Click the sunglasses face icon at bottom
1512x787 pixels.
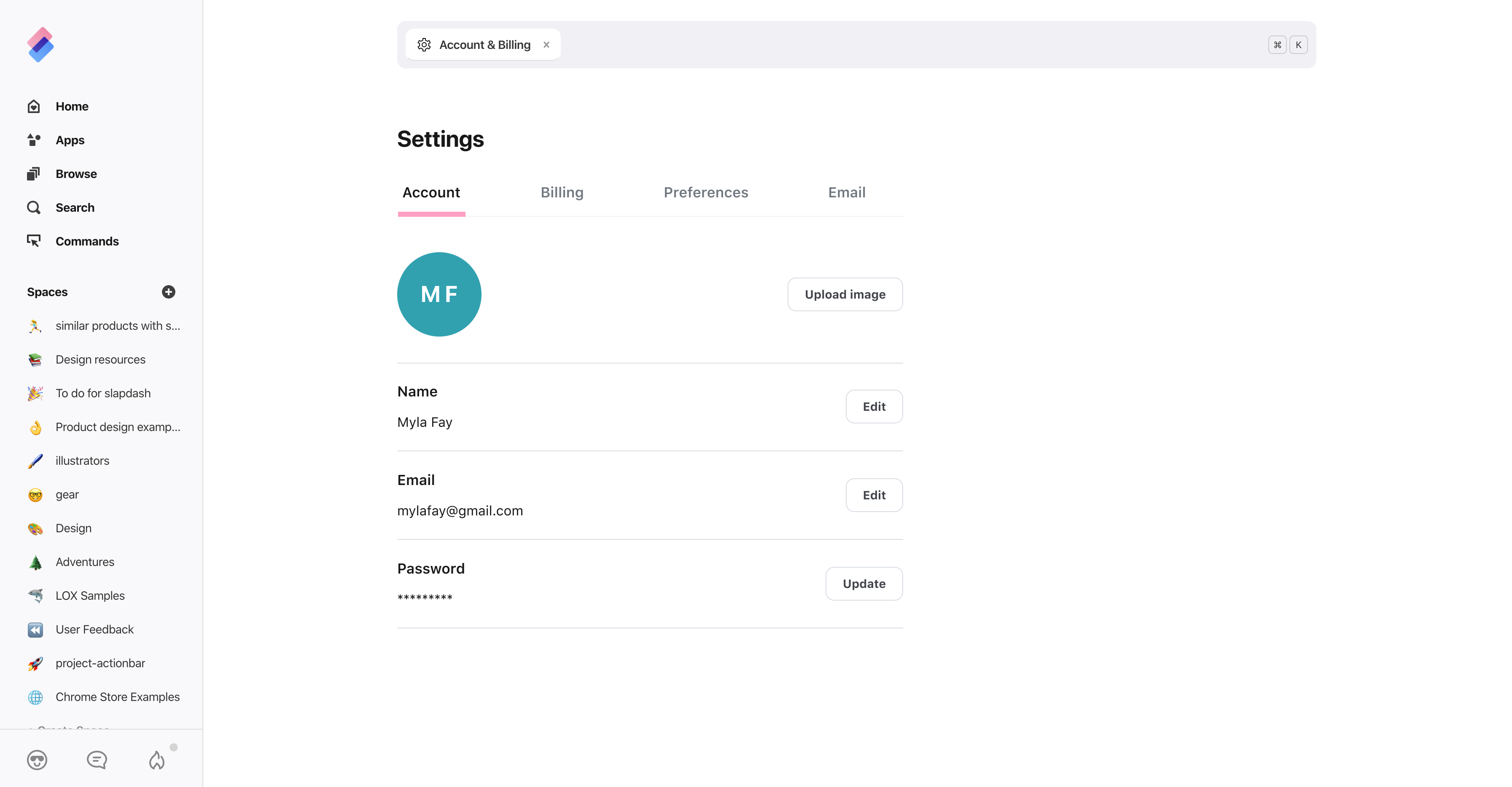37,760
